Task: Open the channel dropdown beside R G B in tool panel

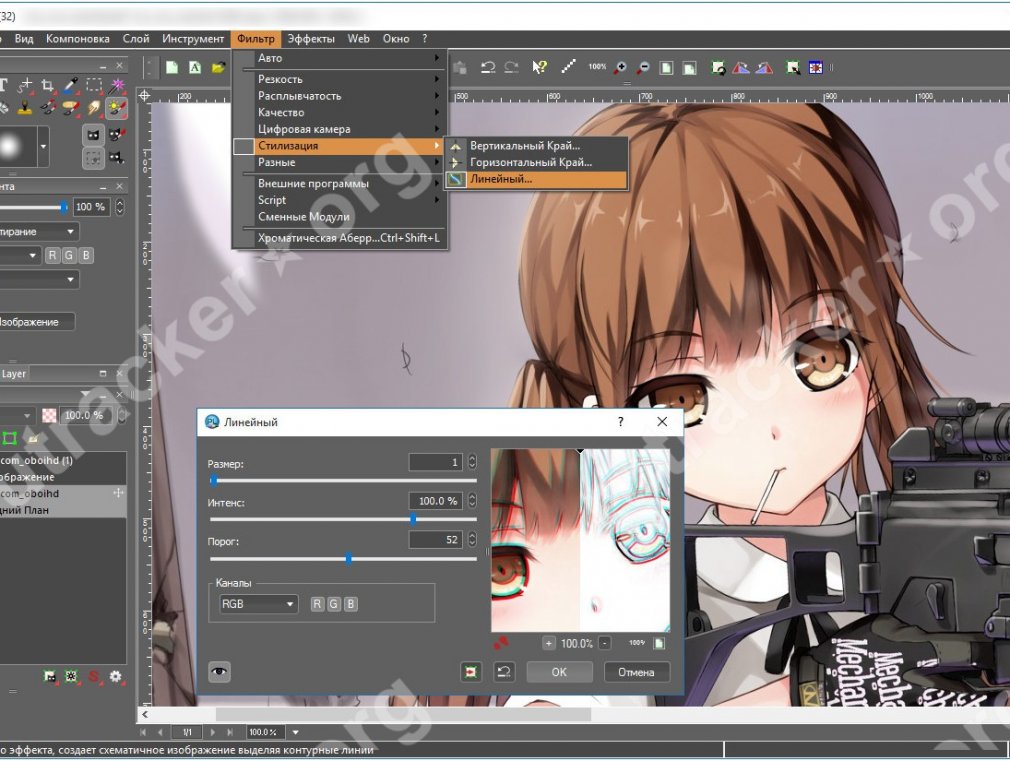Action: coord(19,255)
